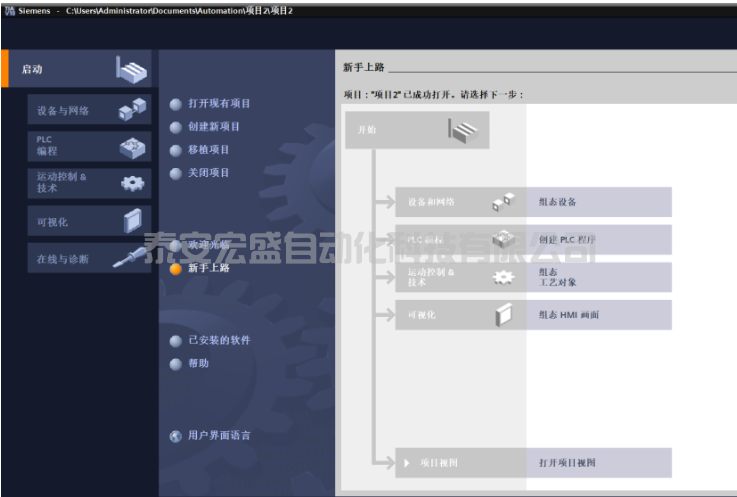The image size is (737, 497).
Task: Click 组态 HMI 画面 link
Action: coord(569,315)
